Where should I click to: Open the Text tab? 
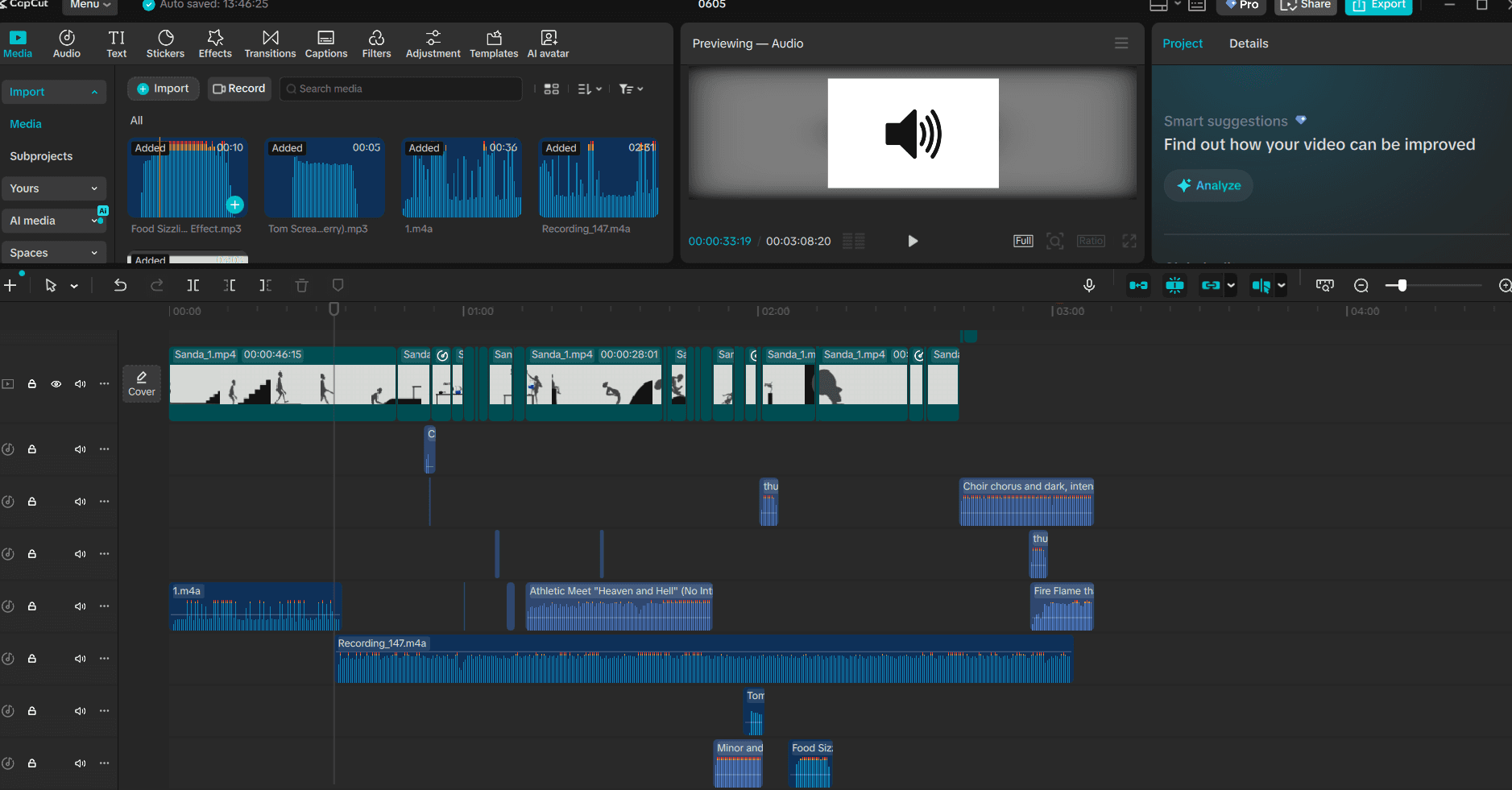pyautogui.click(x=117, y=43)
